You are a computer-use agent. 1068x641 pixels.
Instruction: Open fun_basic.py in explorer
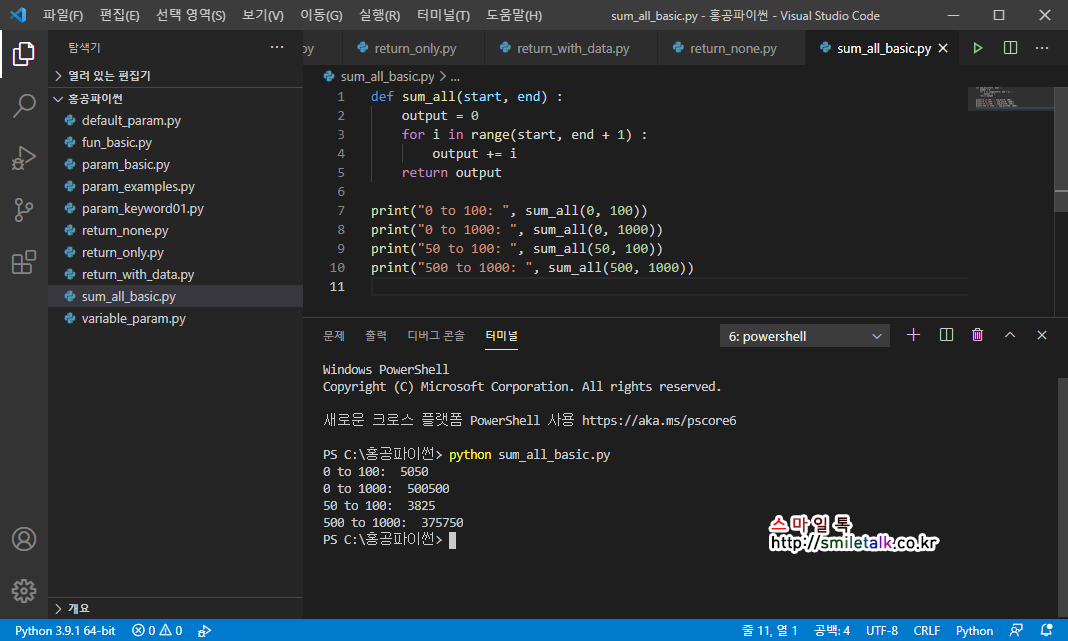click(x=176, y=142)
